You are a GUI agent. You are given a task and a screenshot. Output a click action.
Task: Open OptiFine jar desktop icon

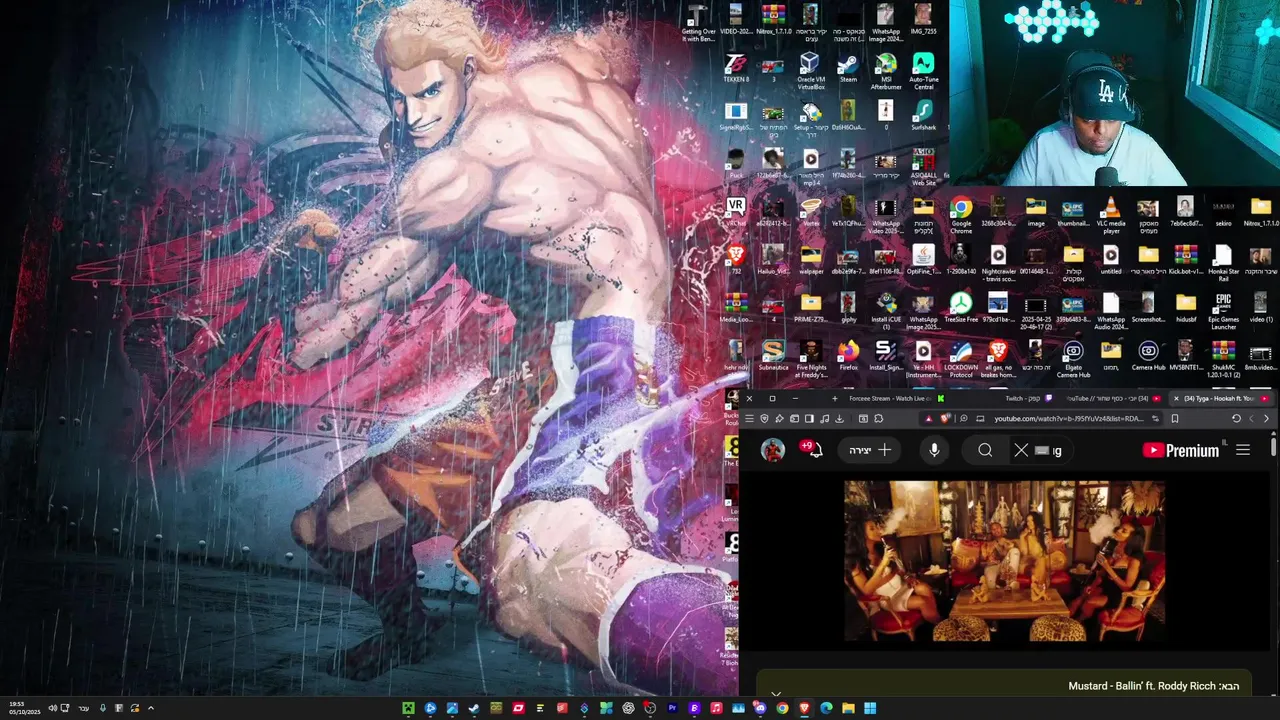click(923, 260)
